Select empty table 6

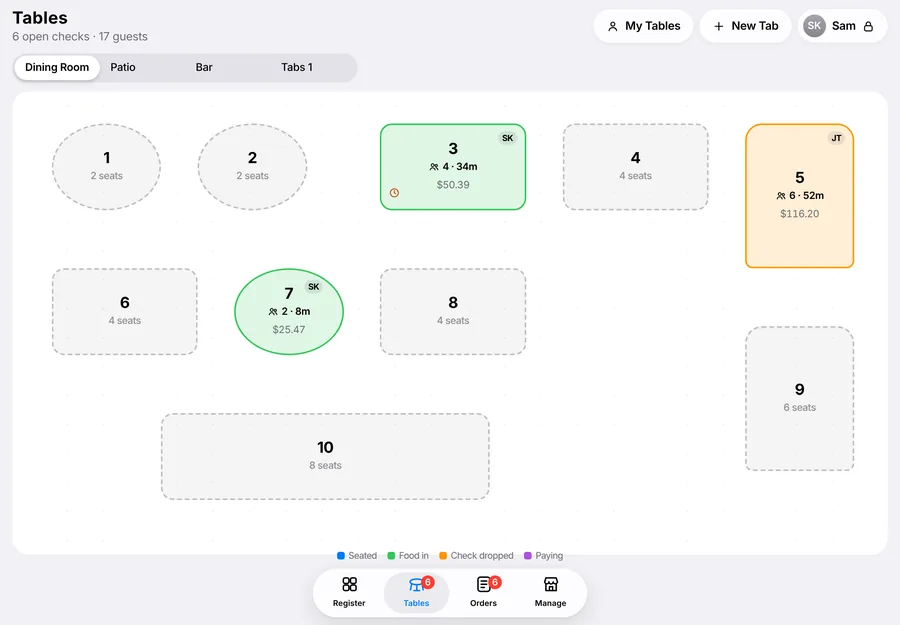(125, 312)
